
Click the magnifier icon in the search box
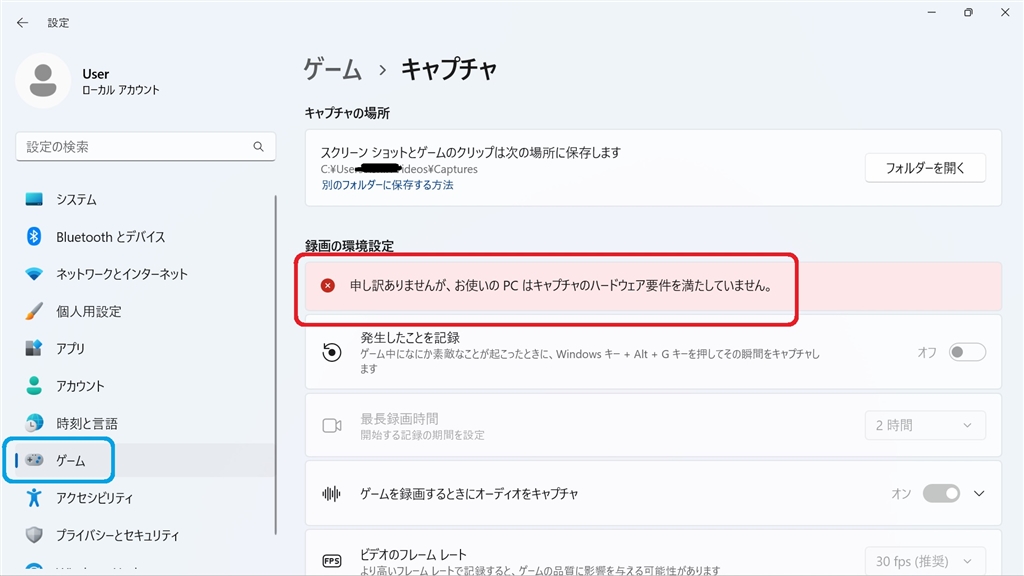tap(259, 147)
